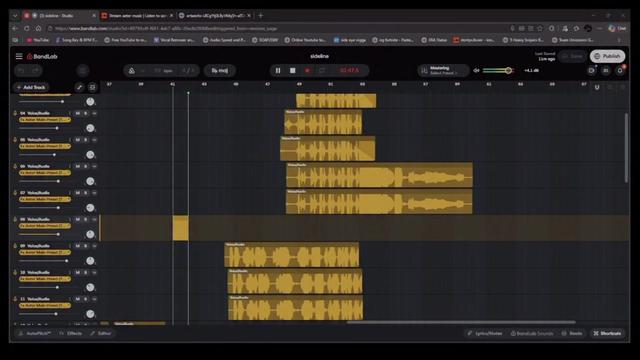
Task: Open the Fx preset dropdown on track 09
Action: pyautogui.click(x=45, y=252)
